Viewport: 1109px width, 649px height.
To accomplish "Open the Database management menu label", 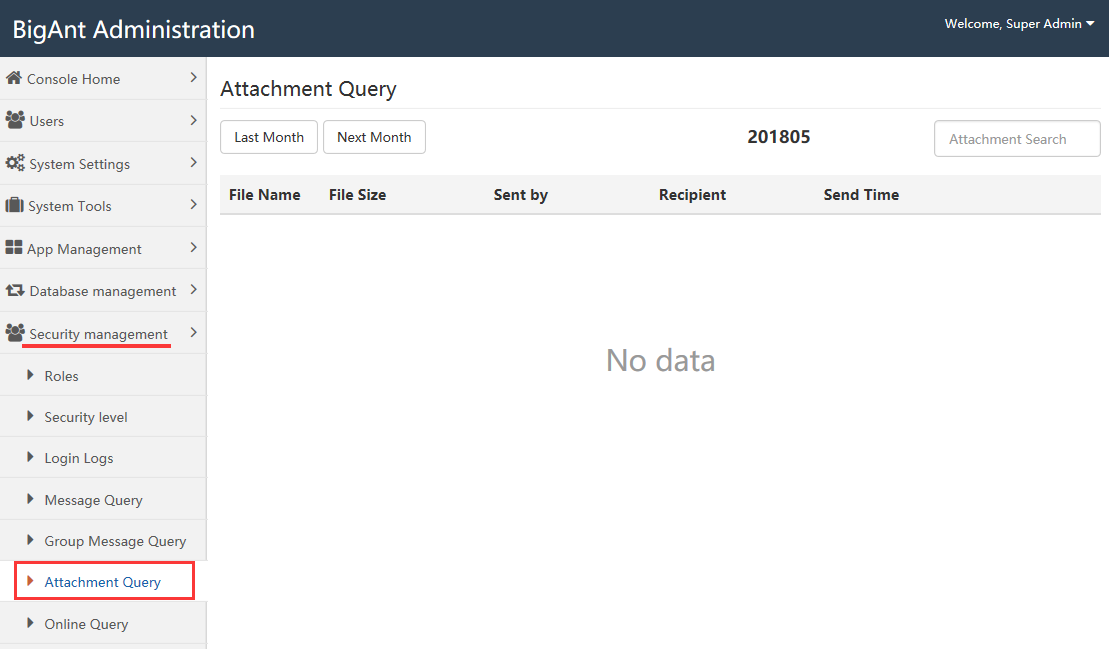I will point(103,291).
